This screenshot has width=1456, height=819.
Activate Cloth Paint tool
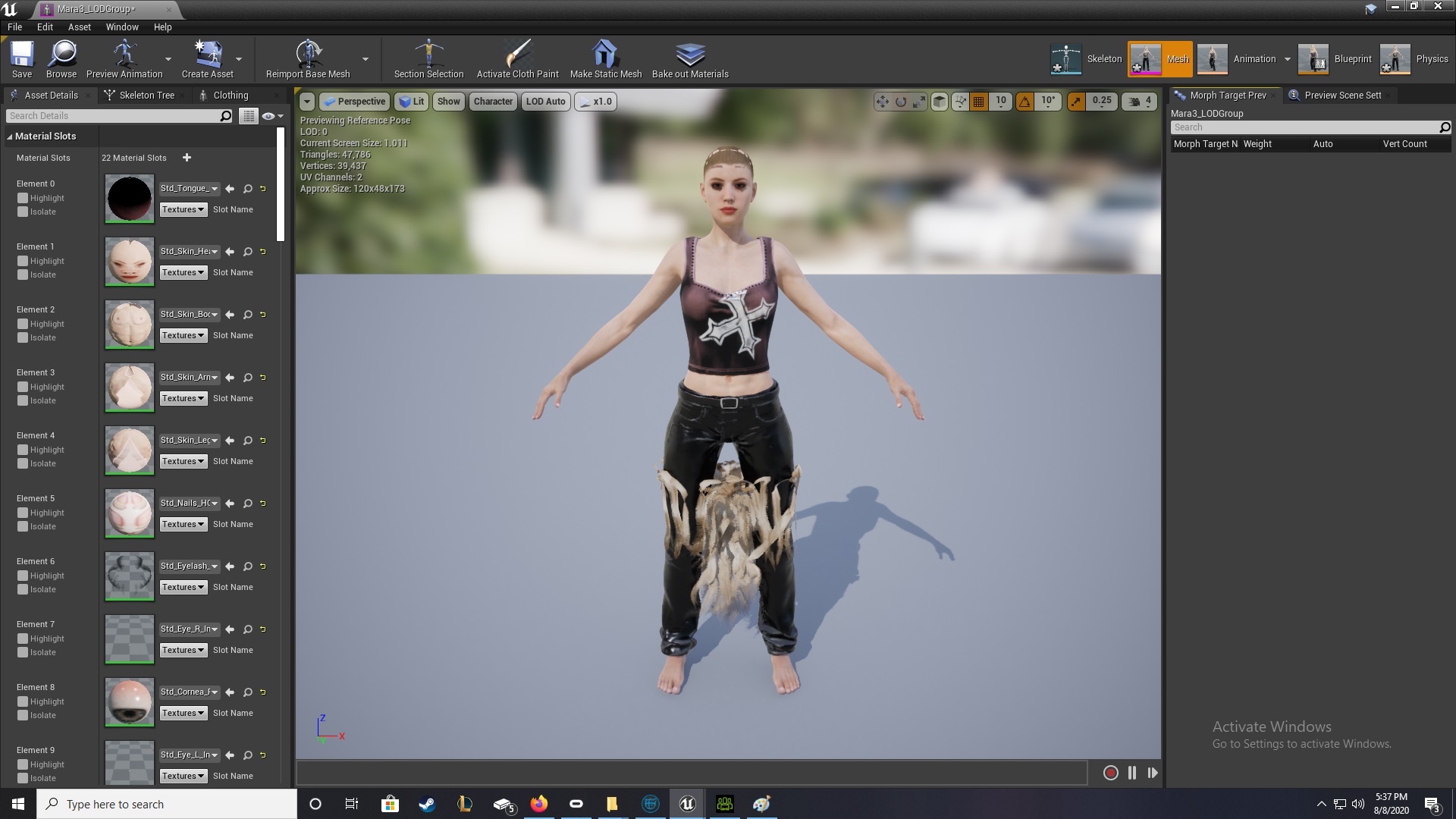coord(517,59)
